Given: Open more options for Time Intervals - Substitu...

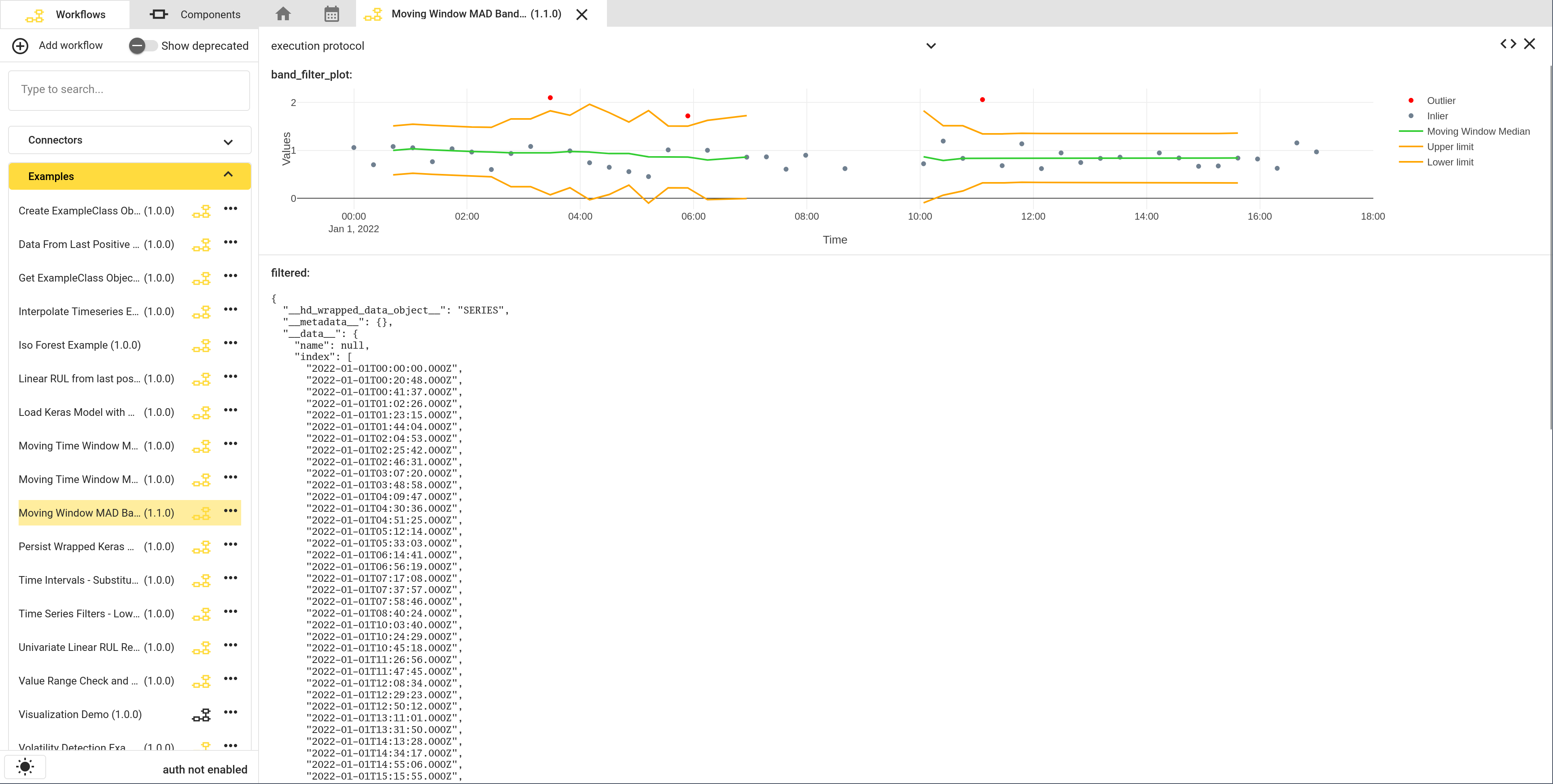Looking at the screenshot, I should (230, 578).
